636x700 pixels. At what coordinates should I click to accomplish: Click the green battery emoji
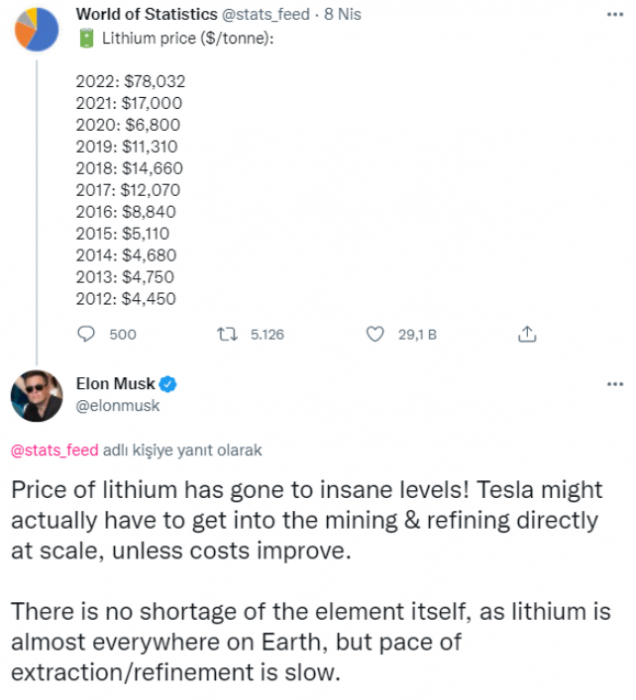tap(85, 39)
